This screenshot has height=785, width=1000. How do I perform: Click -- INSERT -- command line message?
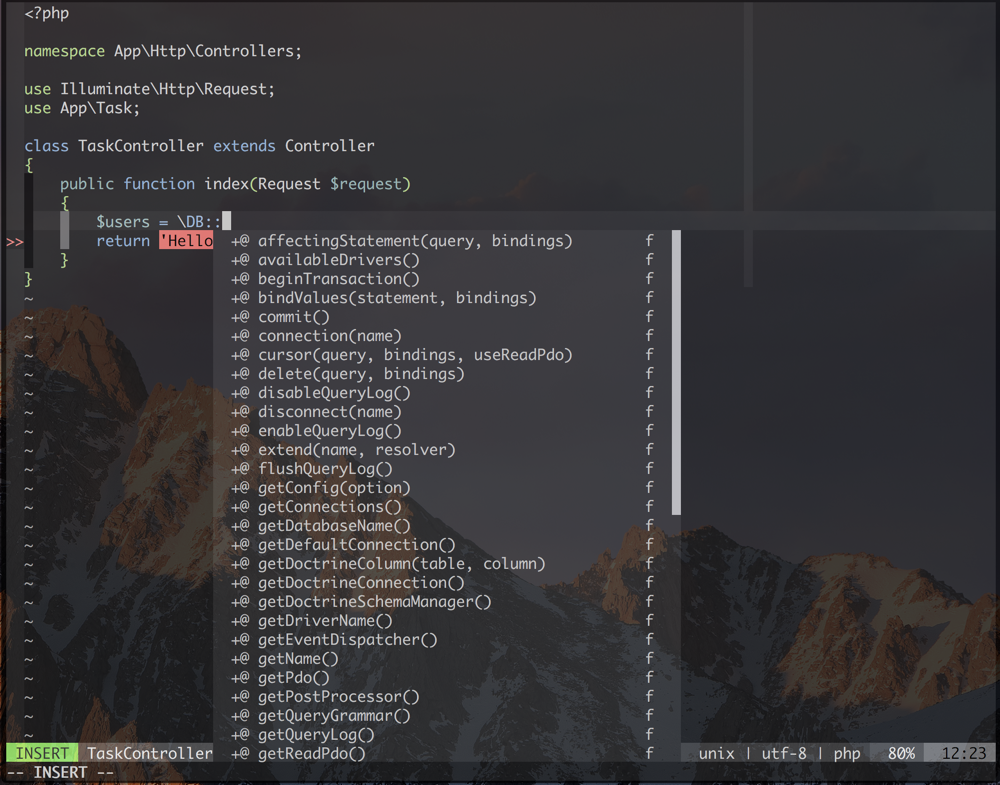pyautogui.click(x=61, y=773)
